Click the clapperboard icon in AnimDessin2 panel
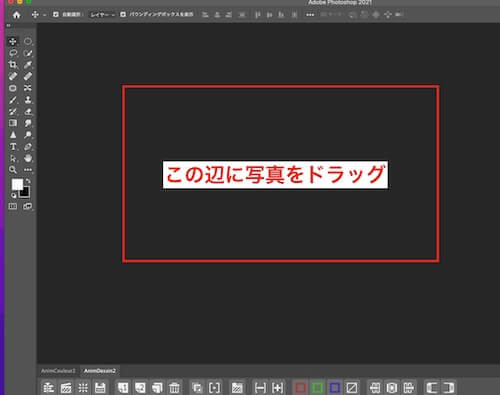The width and height of the screenshot is (500, 395). (66, 388)
